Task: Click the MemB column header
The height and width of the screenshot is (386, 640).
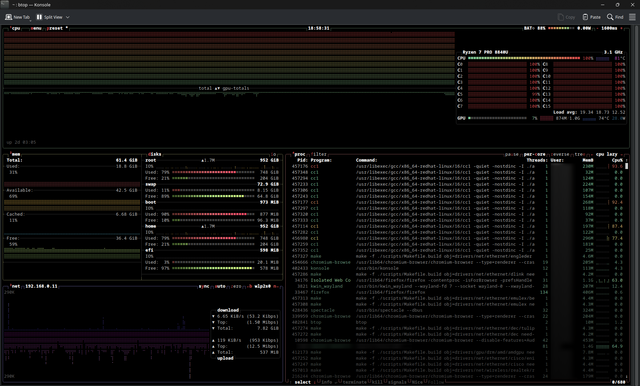Action: (588, 160)
